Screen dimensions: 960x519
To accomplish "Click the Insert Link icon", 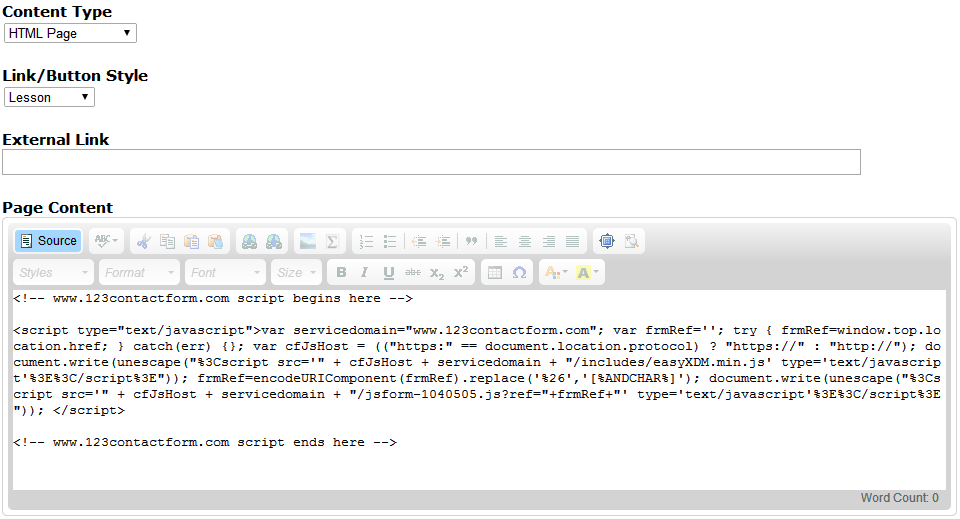I will [x=249, y=241].
